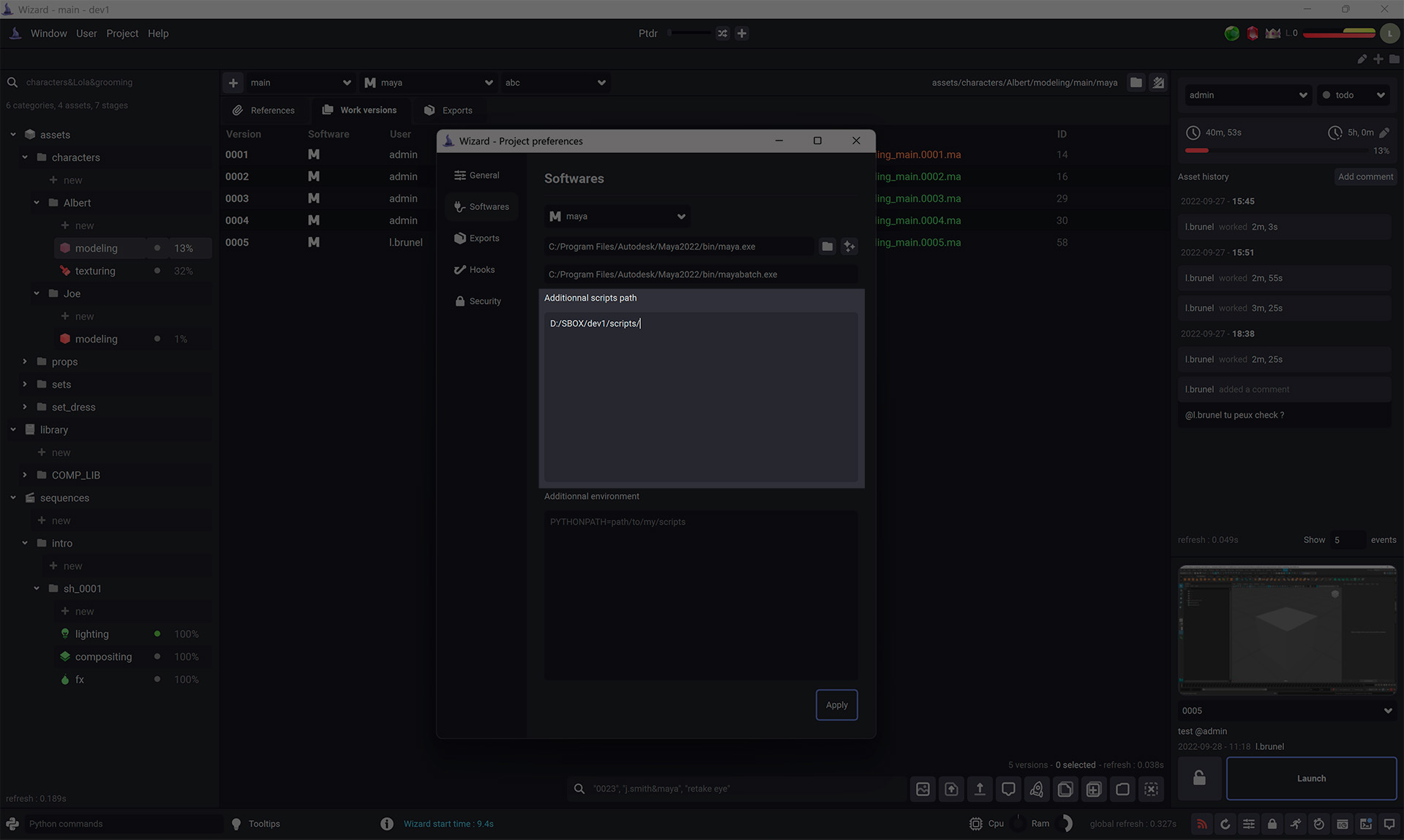
Task: Click the chat bubble icon at bottom right
Action: click(1389, 824)
